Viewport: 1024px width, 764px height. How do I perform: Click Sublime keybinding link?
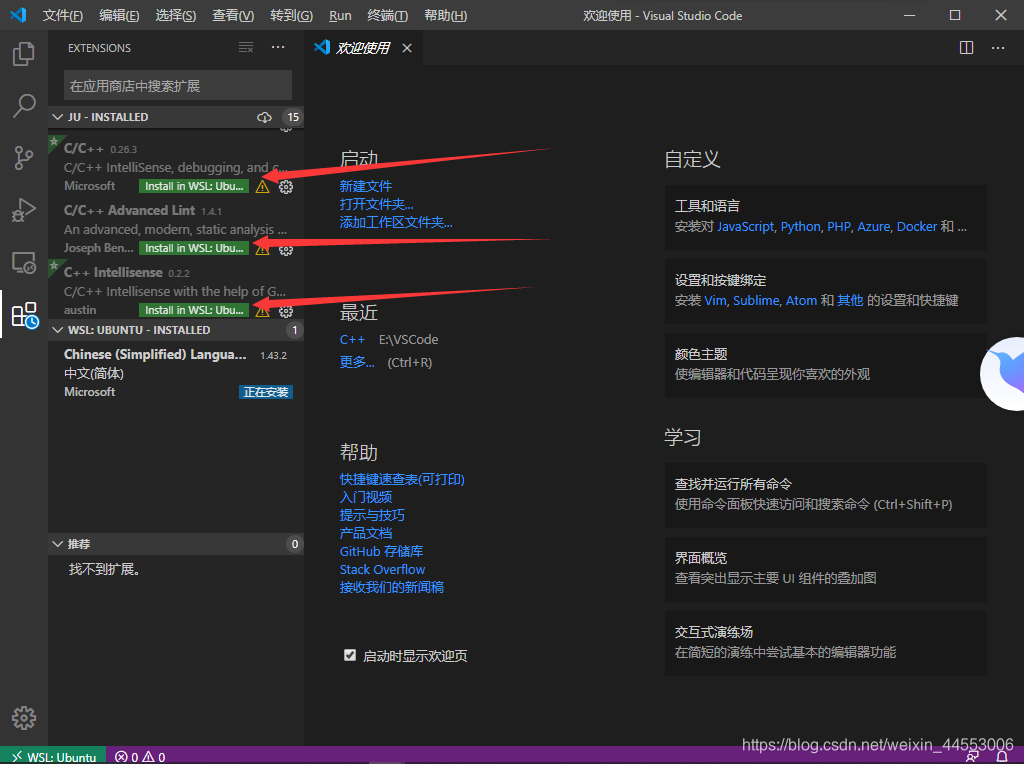pos(756,300)
